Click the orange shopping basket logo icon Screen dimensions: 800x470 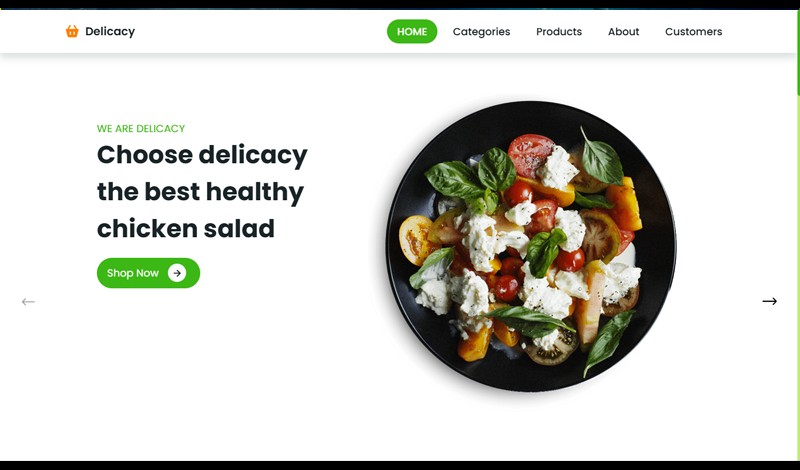coord(72,32)
